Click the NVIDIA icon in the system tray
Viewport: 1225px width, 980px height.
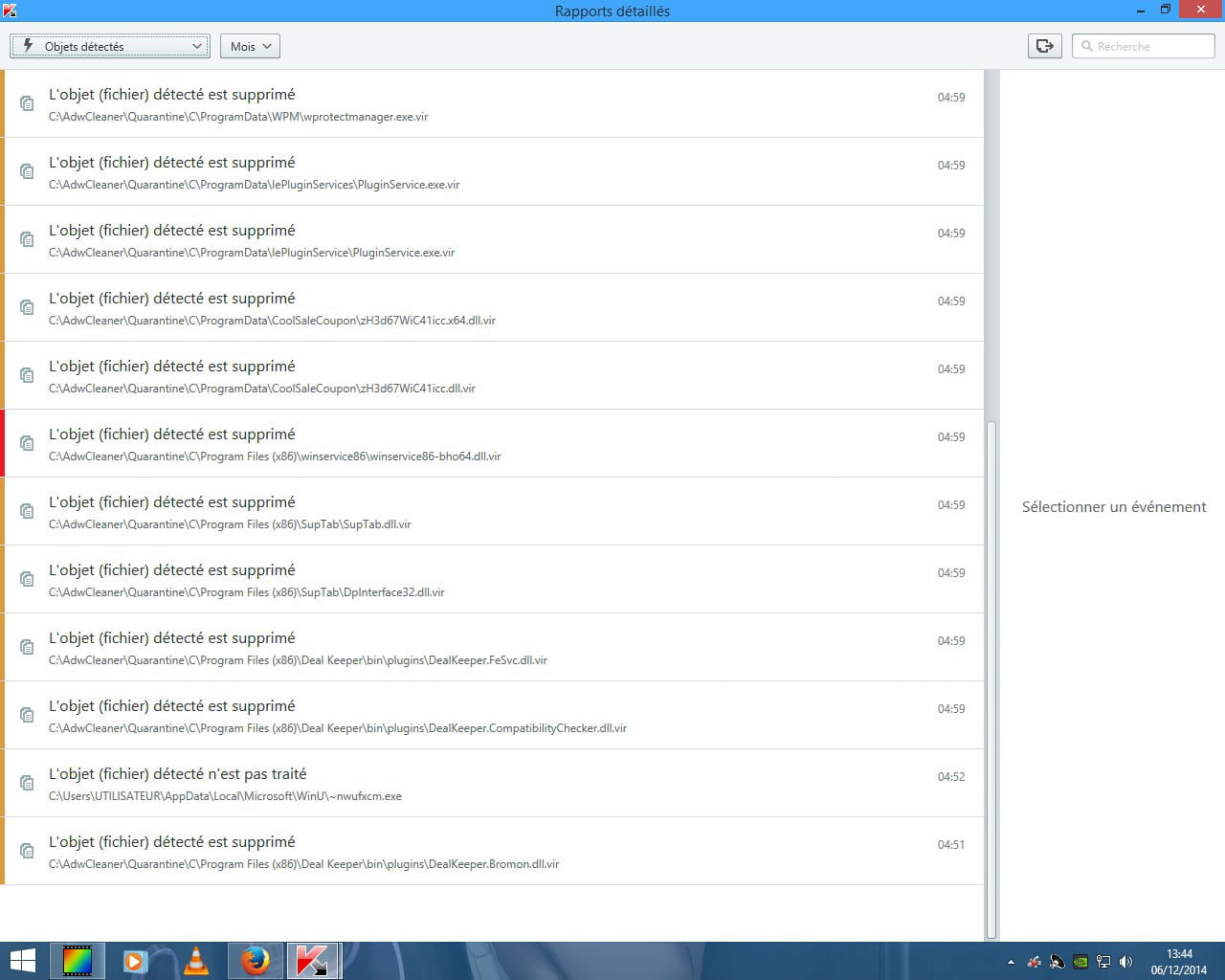tap(1080, 962)
